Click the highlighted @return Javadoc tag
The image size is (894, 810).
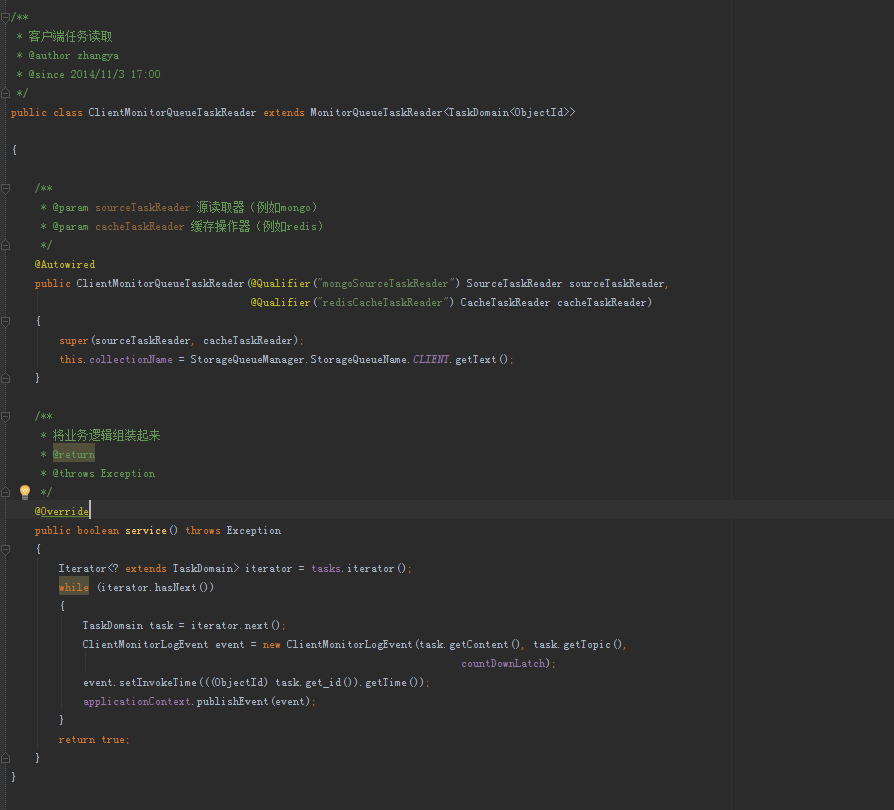(74, 455)
